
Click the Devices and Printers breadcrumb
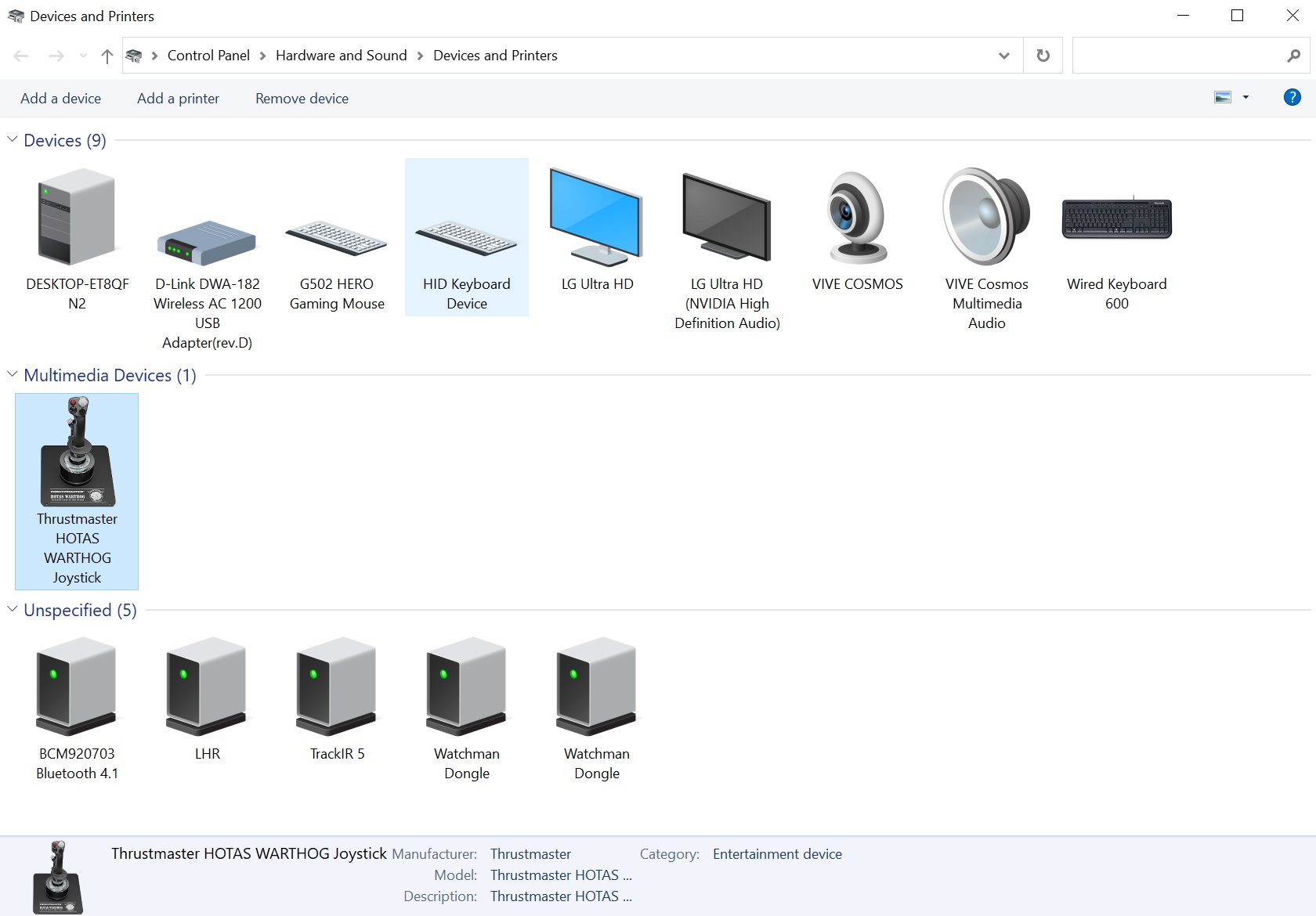pyautogui.click(x=495, y=56)
